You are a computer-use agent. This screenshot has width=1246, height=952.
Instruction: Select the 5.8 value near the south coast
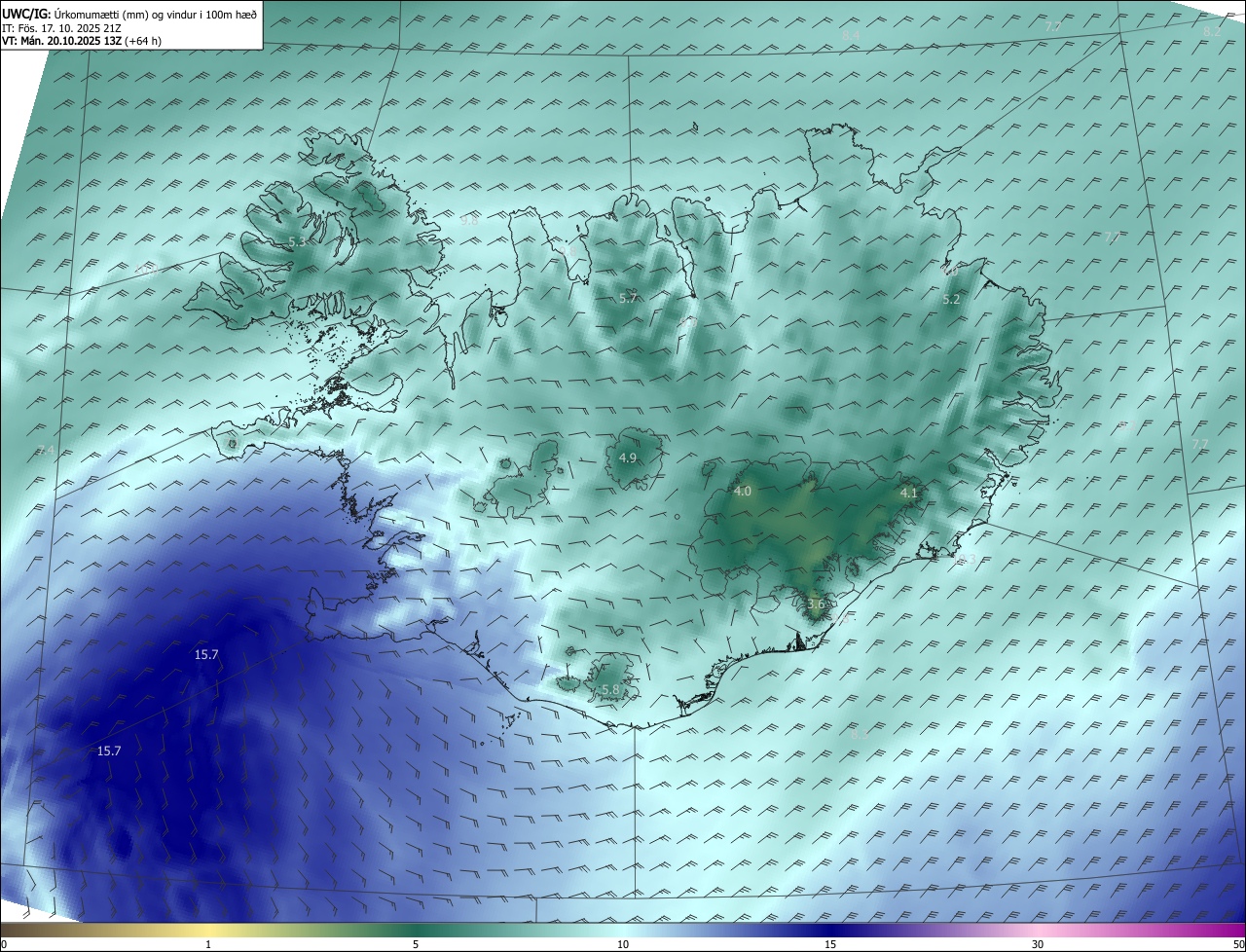pos(610,689)
